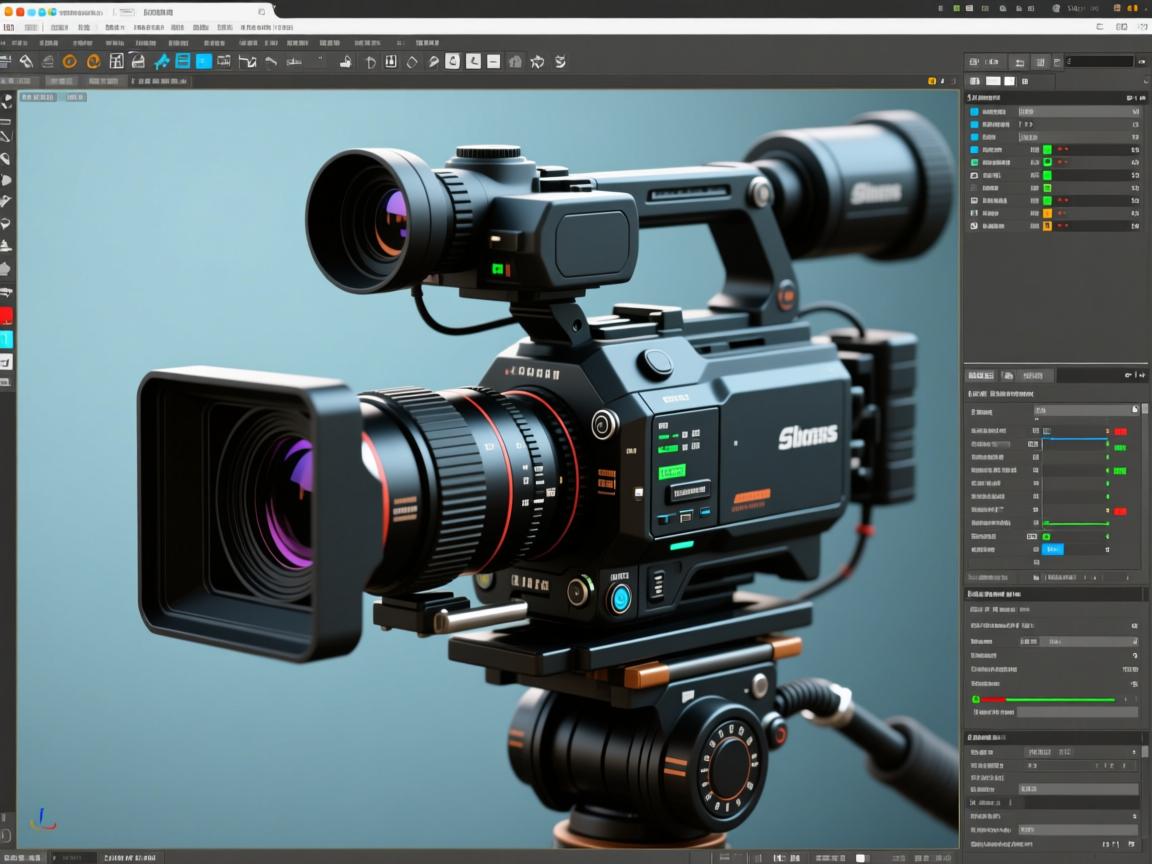The image size is (1152, 864).
Task: Click the blue button below the graph
Action: coord(1053,549)
